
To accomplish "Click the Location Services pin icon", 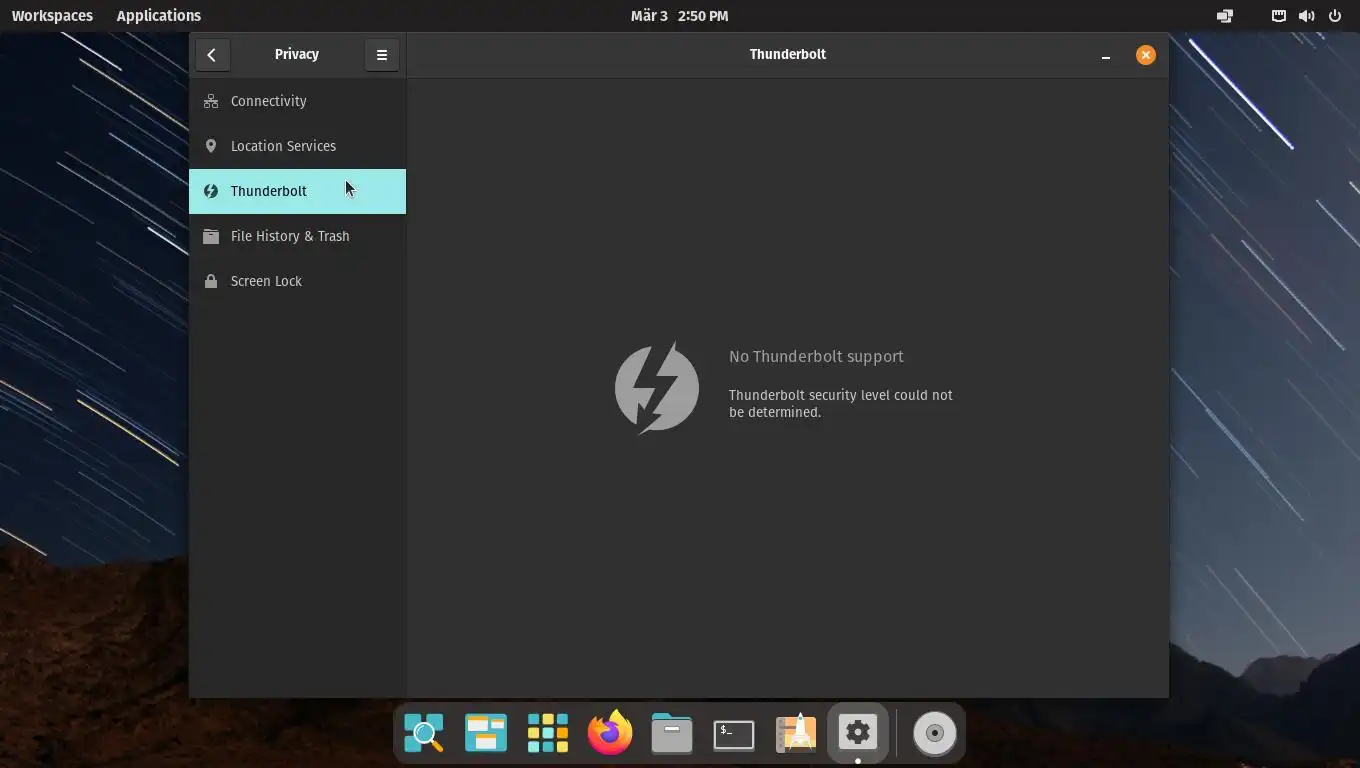I will pyautogui.click(x=211, y=146).
